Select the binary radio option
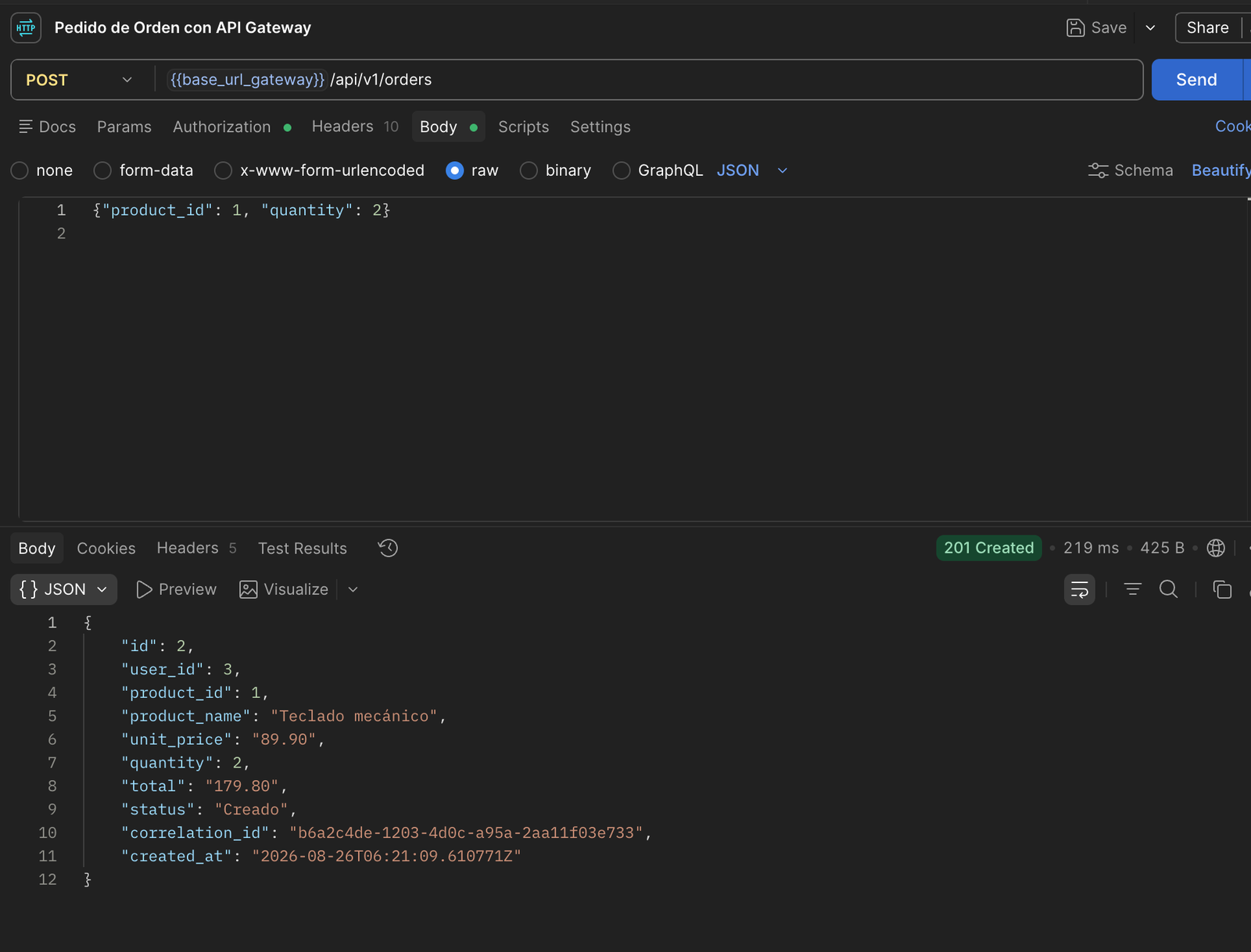 coord(529,170)
